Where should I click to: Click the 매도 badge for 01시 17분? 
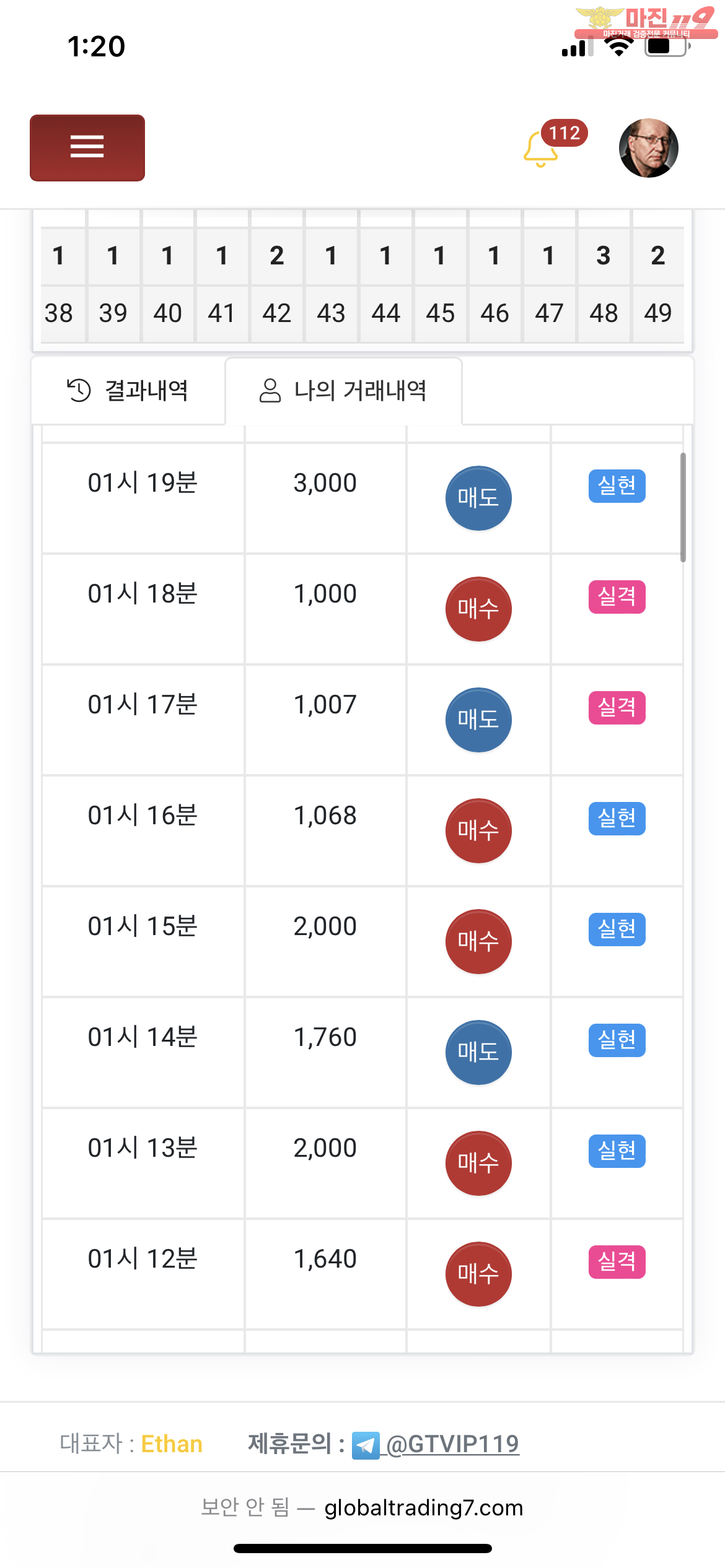[478, 720]
